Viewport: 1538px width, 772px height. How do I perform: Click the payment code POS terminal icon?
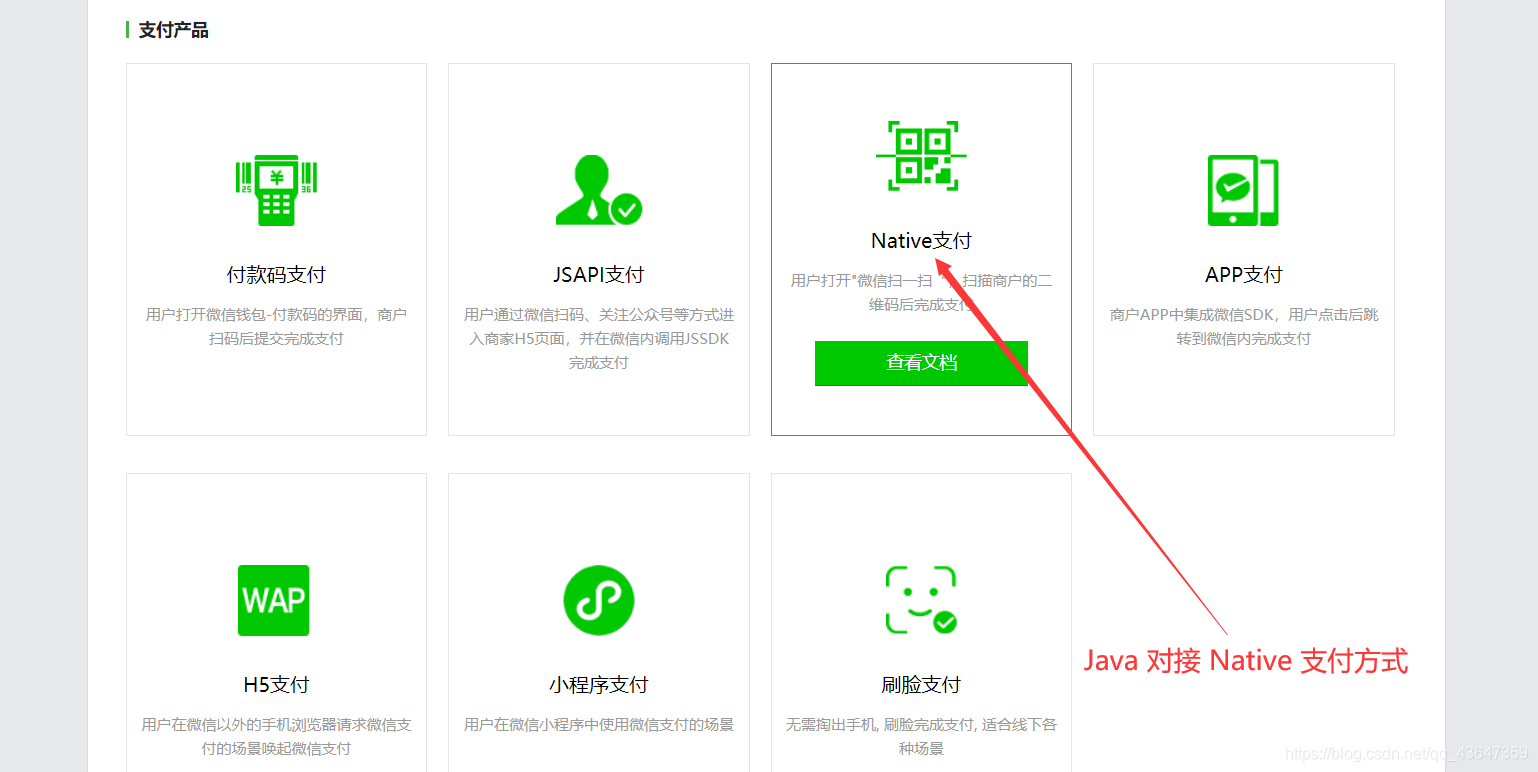click(276, 190)
